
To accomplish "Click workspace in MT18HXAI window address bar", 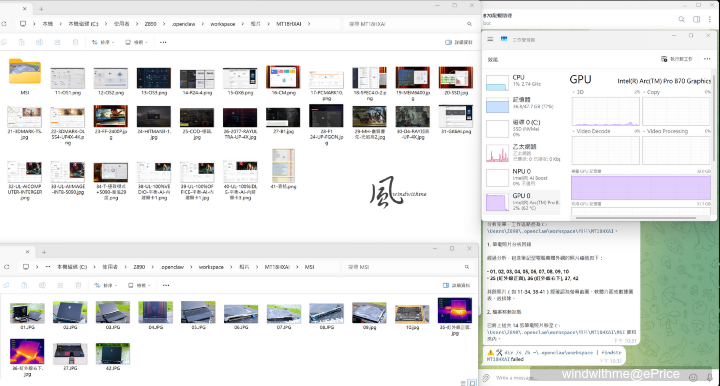I will [223, 24].
